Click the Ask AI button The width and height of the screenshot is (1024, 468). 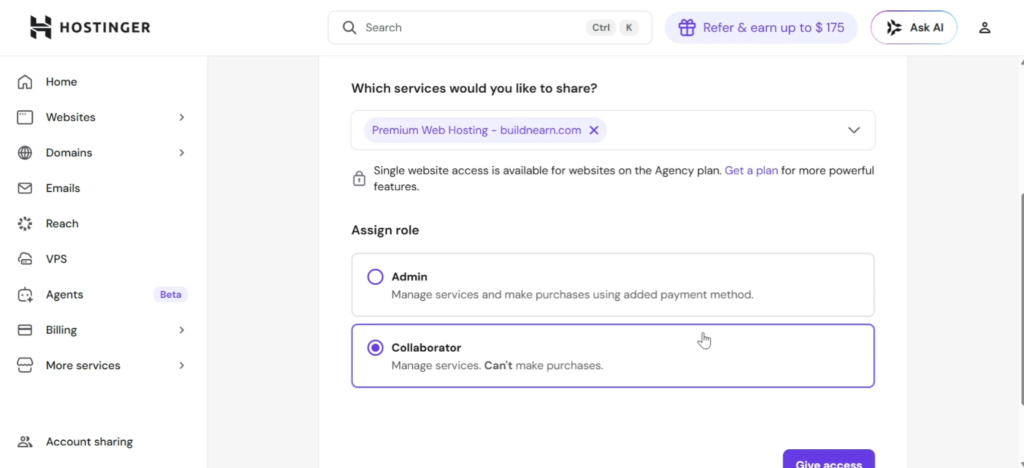pyautogui.click(x=914, y=28)
